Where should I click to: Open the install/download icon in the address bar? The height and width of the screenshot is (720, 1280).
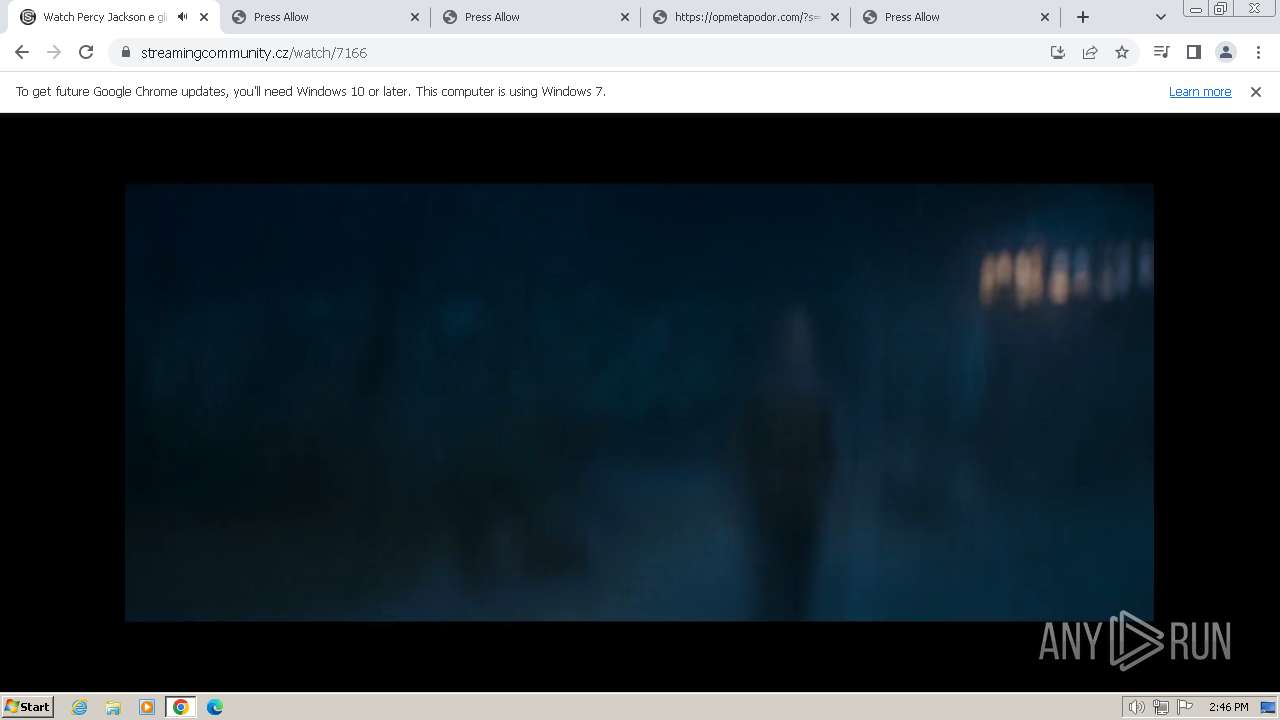1058,52
